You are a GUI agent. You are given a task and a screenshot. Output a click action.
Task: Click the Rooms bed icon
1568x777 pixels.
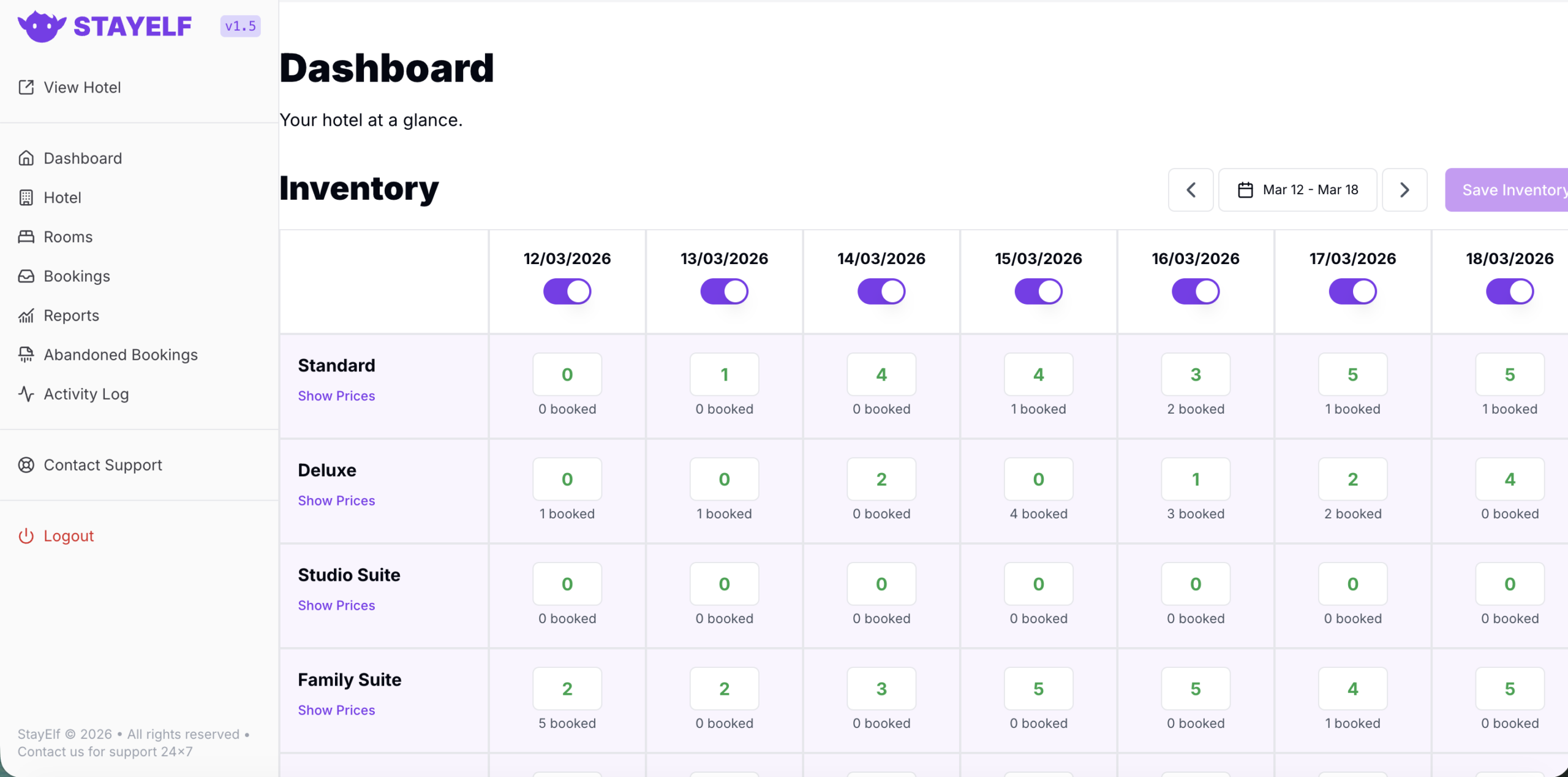coord(26,237)
